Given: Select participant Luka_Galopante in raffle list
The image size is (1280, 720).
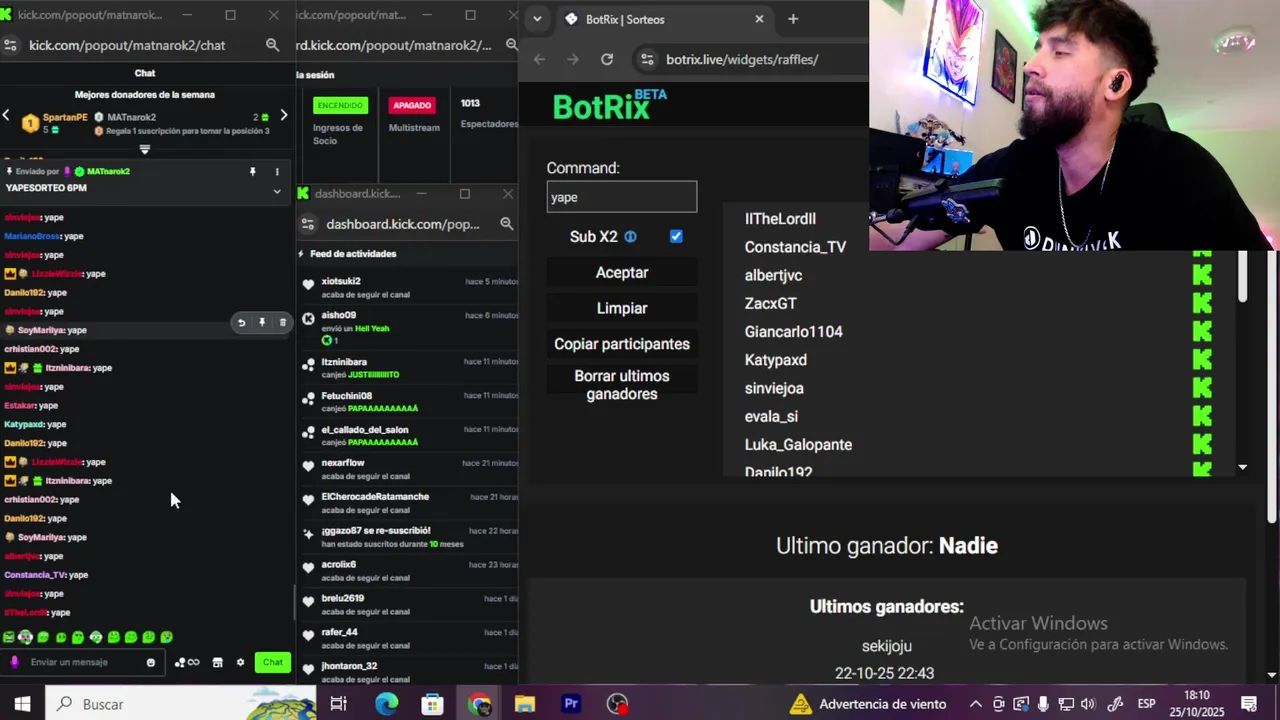Looking at the screenshot, I should pyautogui.click(x=798, y=444).
